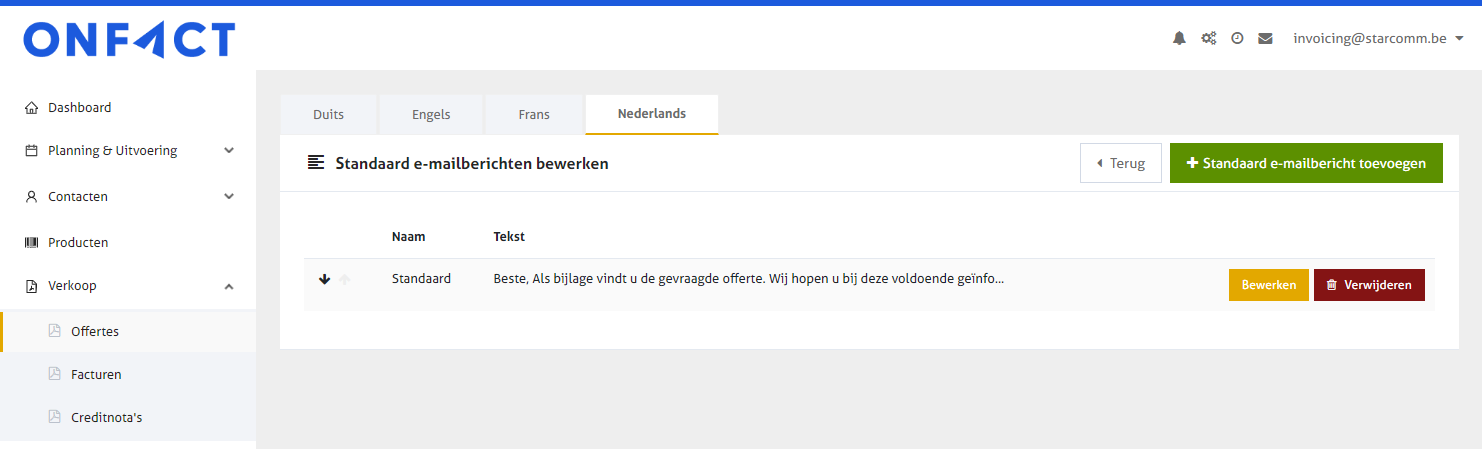Image resolution: width=1482 pixels, height=449 pixels.
Task: Switch to the Duits tab
Action: pos(328,114)
